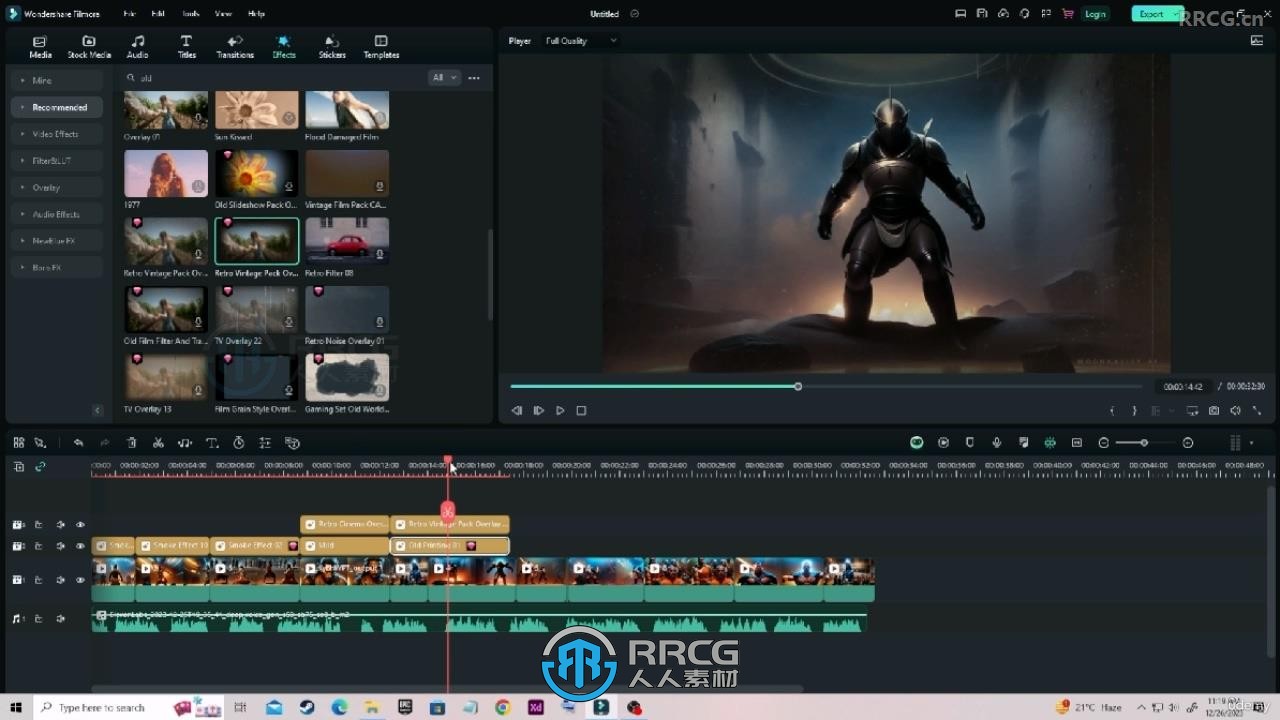1280x720 pixels.
Task: Toggle visibility eye of top effect track
Action: coord(80,524)
